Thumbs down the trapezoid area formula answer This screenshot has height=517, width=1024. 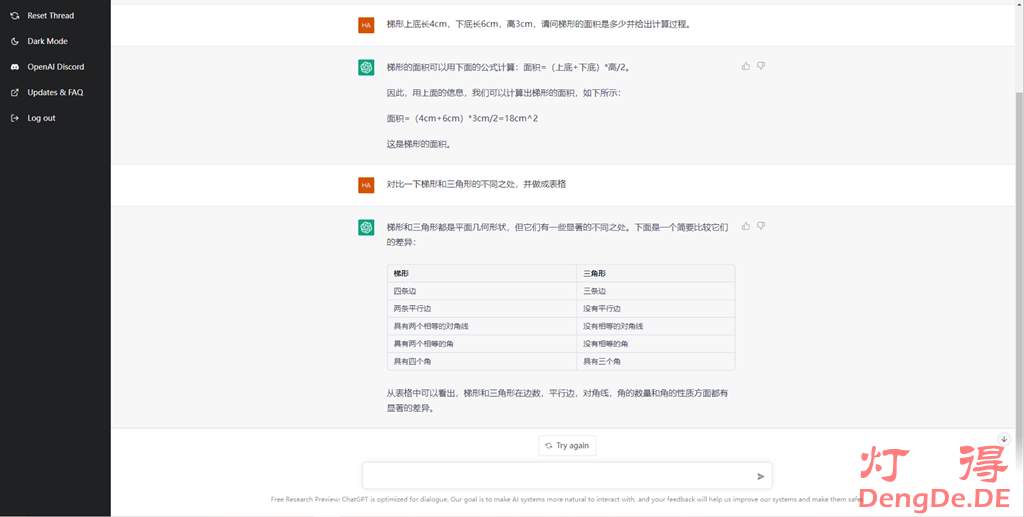point(761,66)
